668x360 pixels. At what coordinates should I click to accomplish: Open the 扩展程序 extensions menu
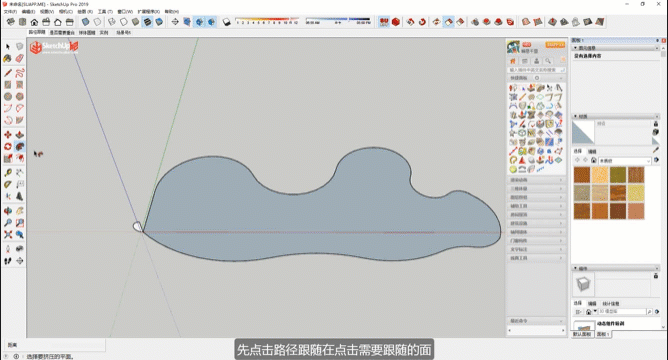tap(149, 12)
